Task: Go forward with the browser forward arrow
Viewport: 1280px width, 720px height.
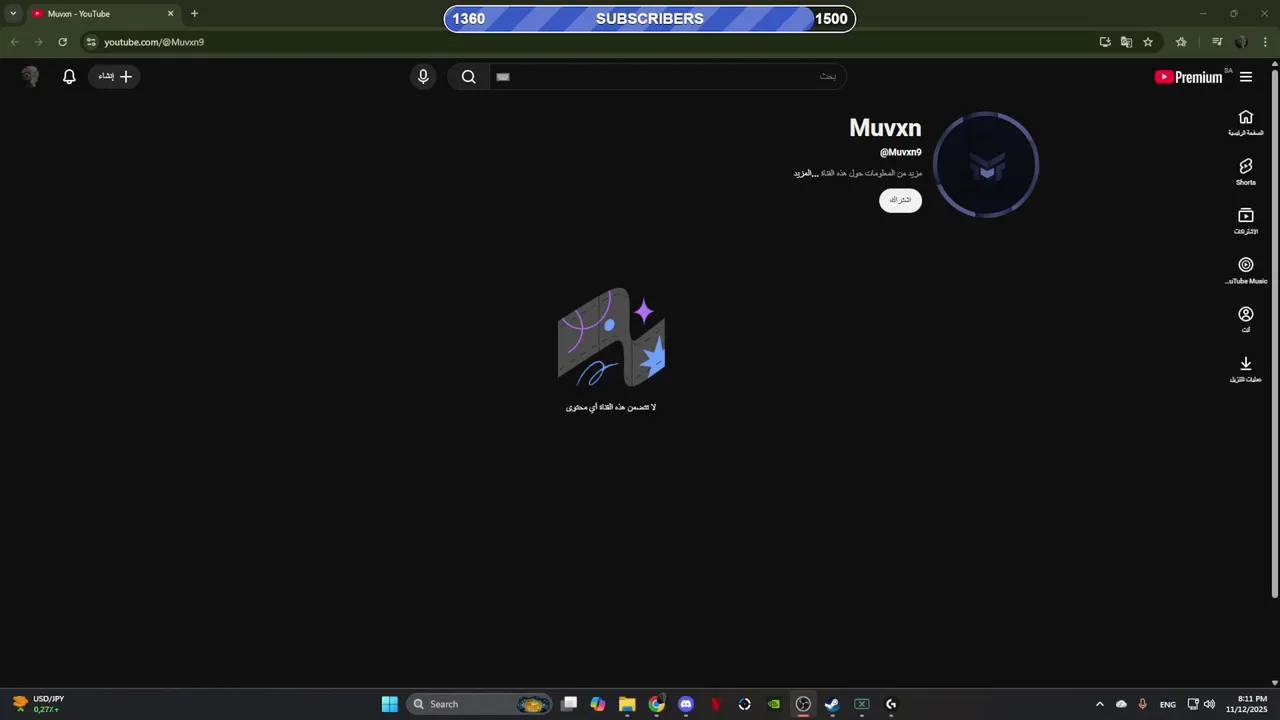Action: tap(38, 42)
